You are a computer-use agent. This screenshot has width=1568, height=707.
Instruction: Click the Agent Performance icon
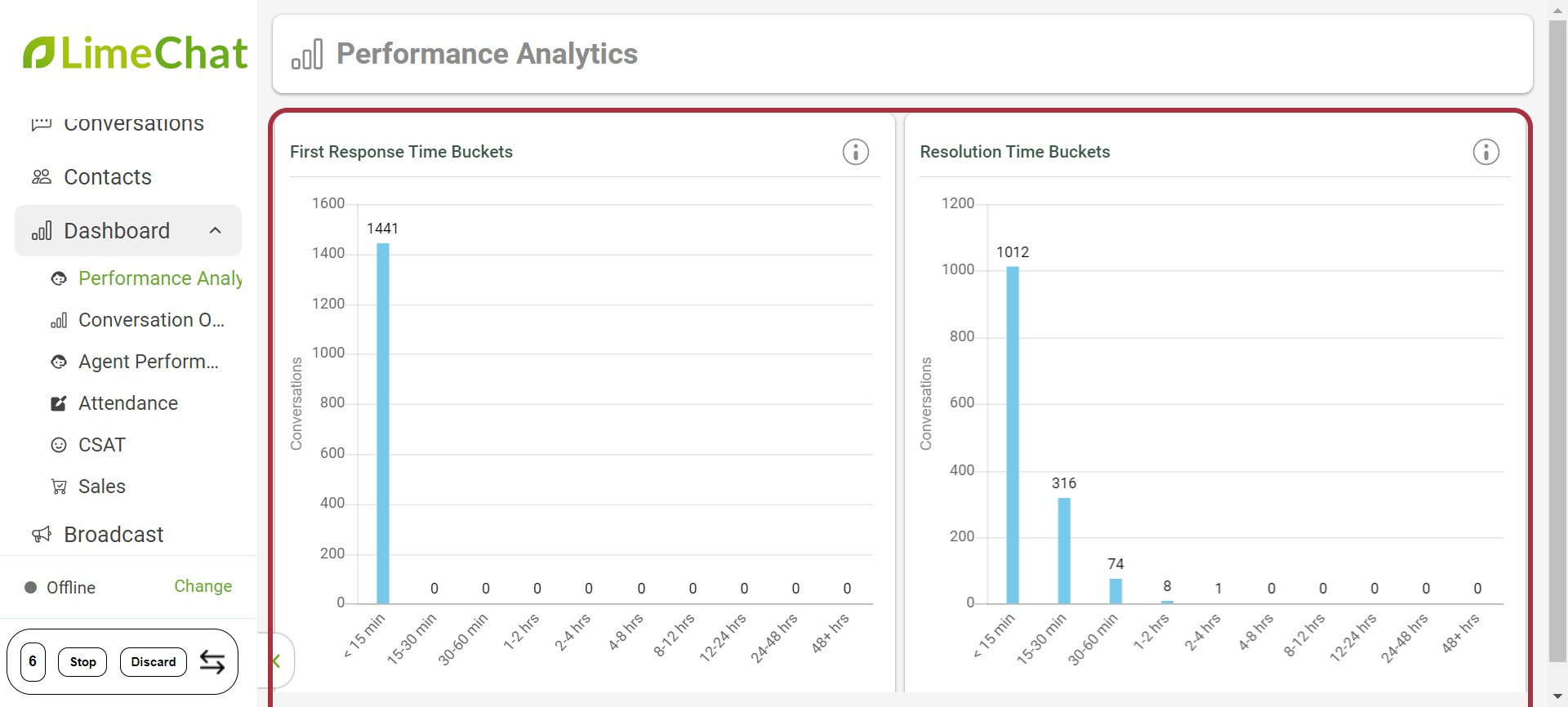59,362
